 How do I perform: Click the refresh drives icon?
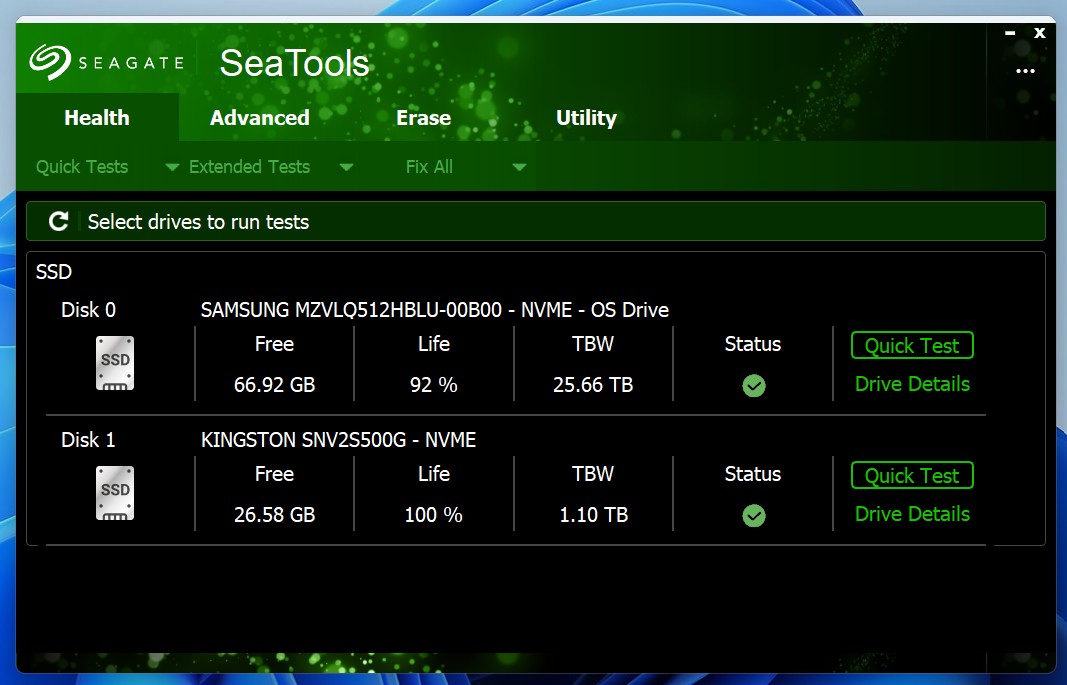click(x=59, y=221)
